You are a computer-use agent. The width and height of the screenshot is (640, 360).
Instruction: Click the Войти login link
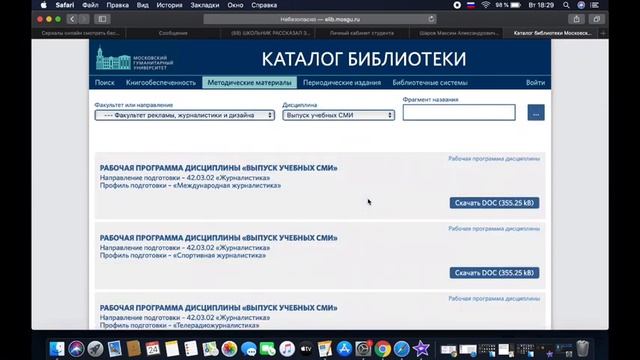pos(535,82)
